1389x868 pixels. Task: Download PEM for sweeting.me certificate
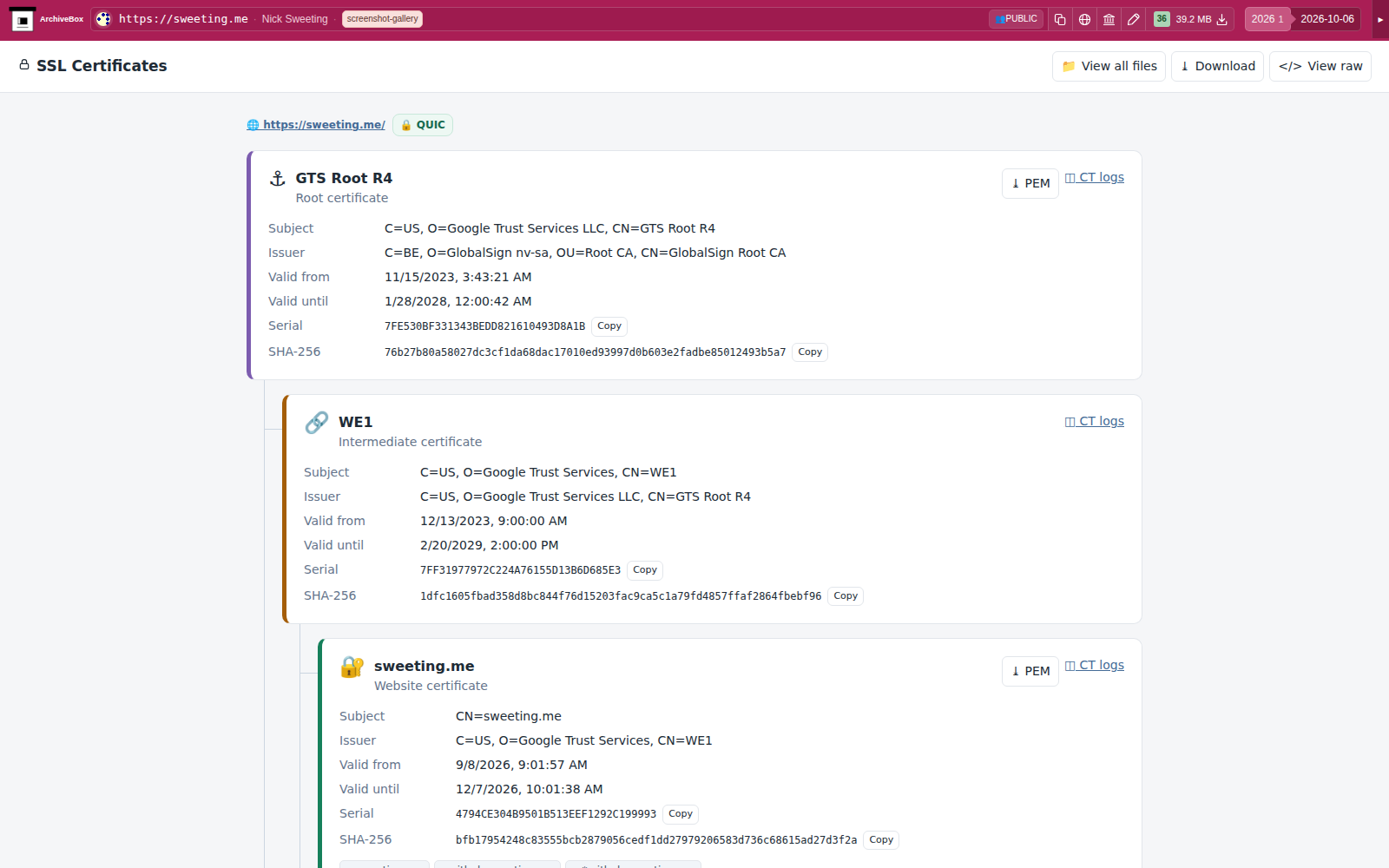1030,671
